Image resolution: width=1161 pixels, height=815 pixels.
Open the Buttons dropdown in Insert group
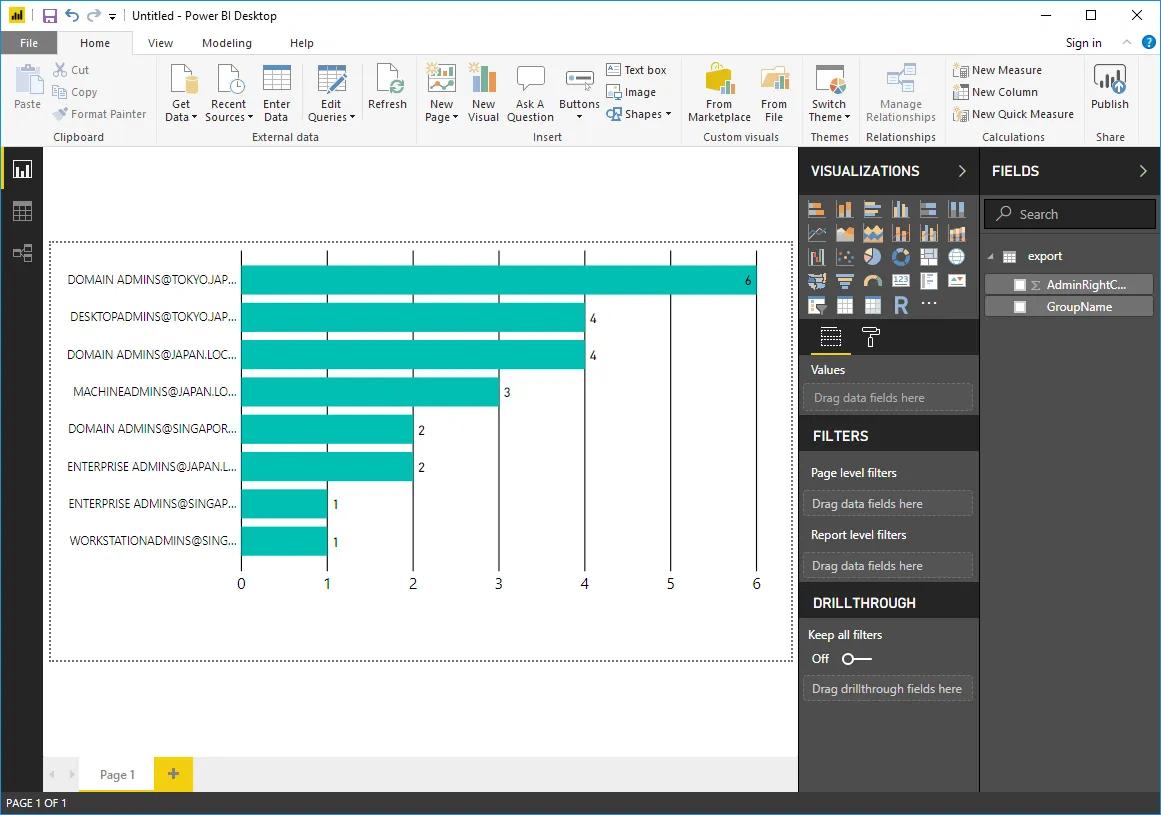(579, 94)
